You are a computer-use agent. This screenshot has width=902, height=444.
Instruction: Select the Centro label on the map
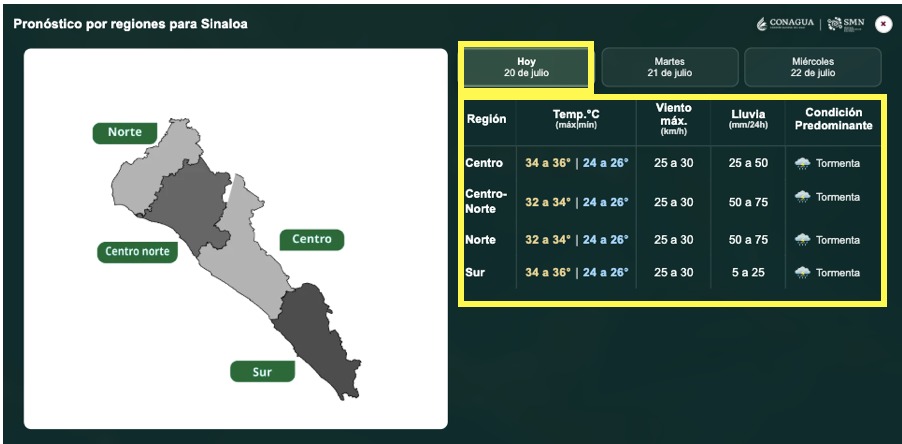312,239
